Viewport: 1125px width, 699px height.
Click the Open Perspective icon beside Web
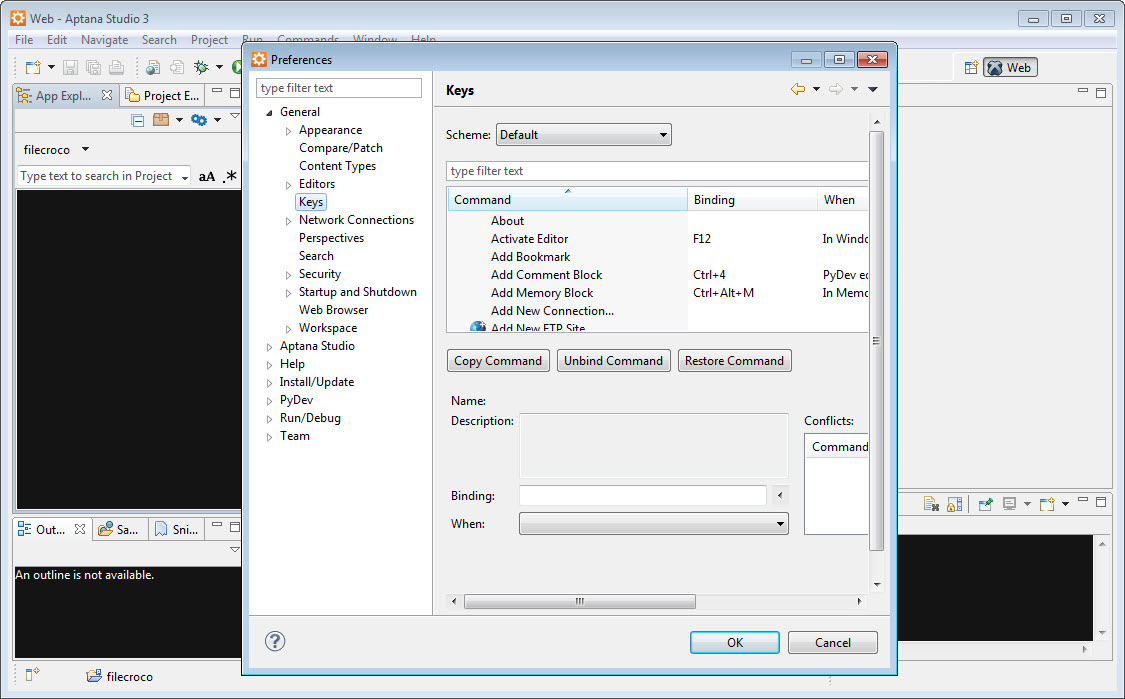tap(970, 68)
